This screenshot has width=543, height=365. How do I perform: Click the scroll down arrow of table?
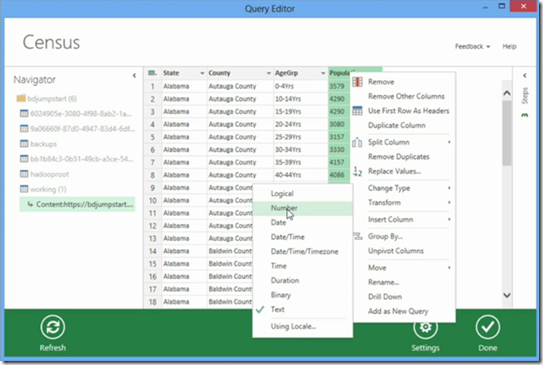pyautogui.click(x=507, y=295)
